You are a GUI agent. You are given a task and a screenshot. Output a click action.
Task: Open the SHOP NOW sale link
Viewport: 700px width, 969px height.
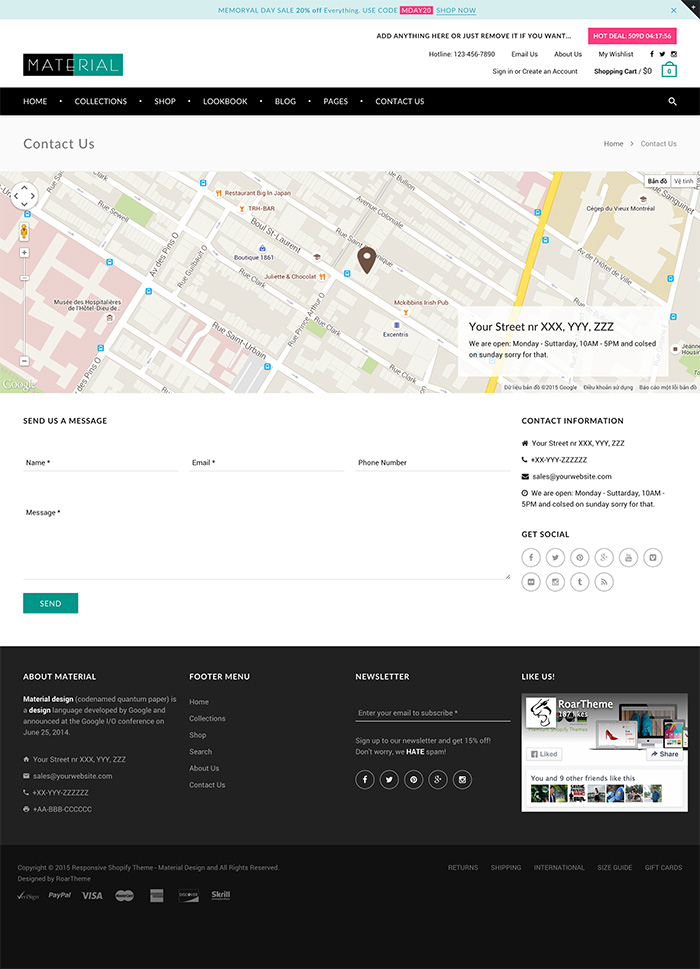click(456, 11)
